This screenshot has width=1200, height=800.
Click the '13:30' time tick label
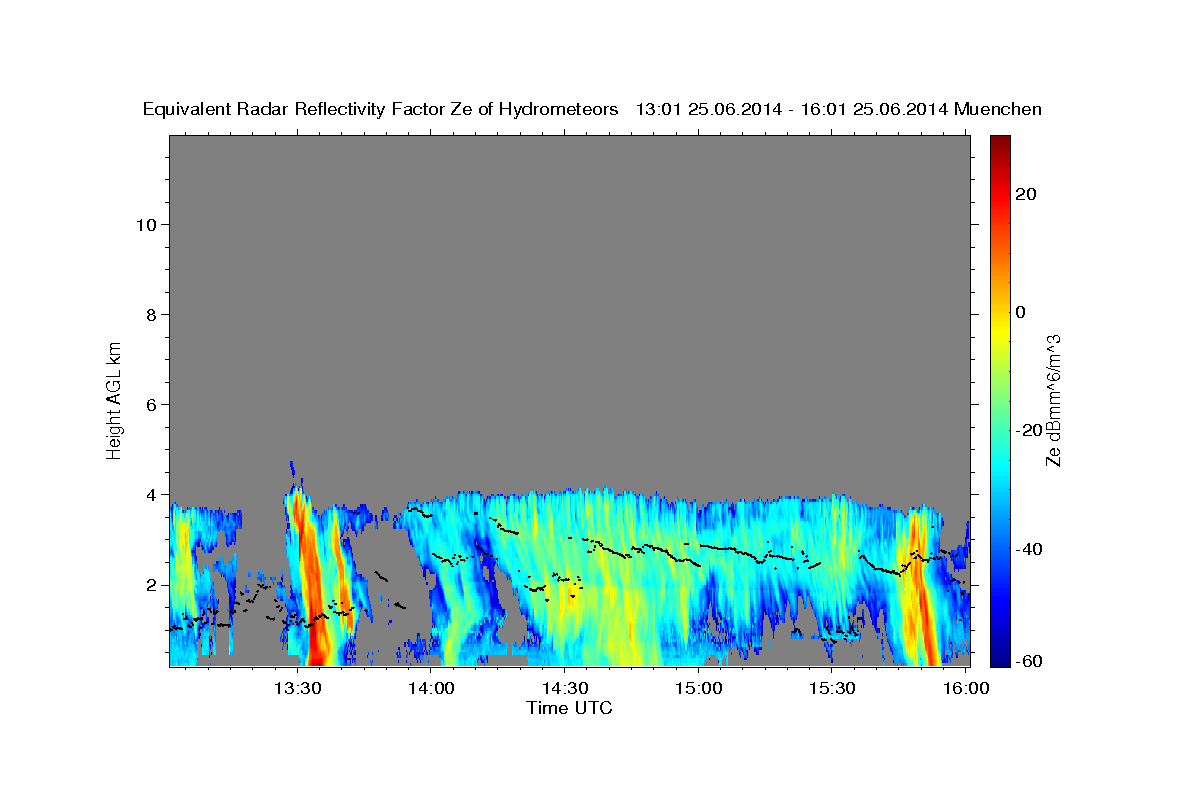(297, 689)
